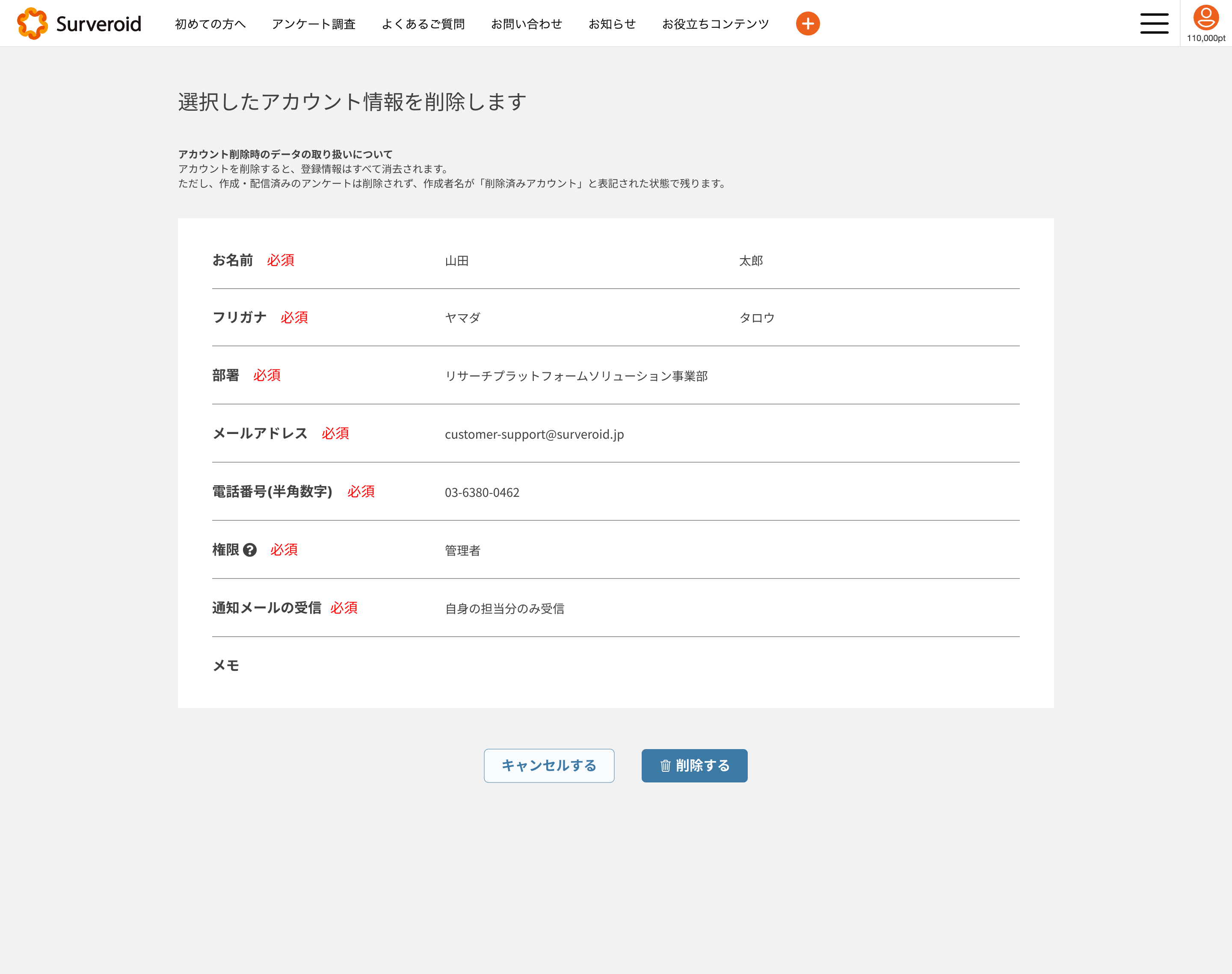Click the orange user profile icon
Viewport: 1232px width, 974px height.
pos(1206,17)
